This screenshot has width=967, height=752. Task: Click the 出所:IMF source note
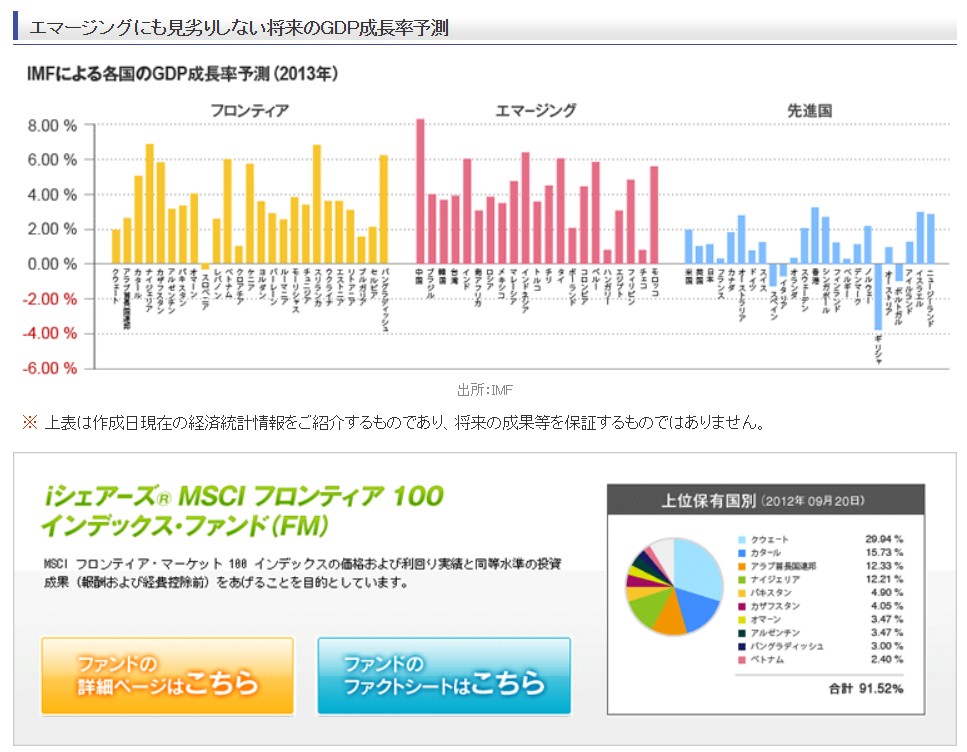pos(485,390)
